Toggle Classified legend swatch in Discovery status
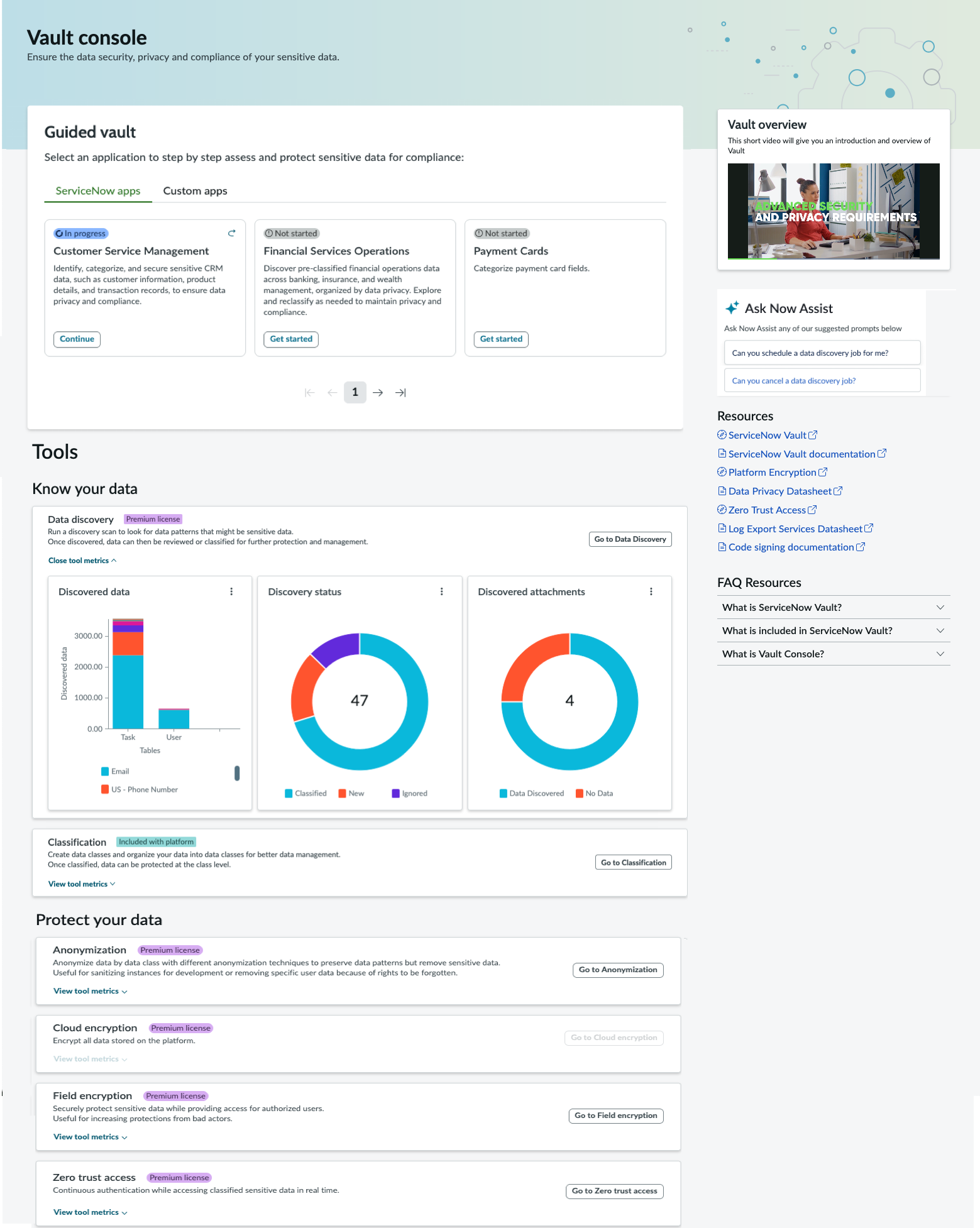Image resolution: width=980 pixels, height=1228 pixels. coord(289,793)
